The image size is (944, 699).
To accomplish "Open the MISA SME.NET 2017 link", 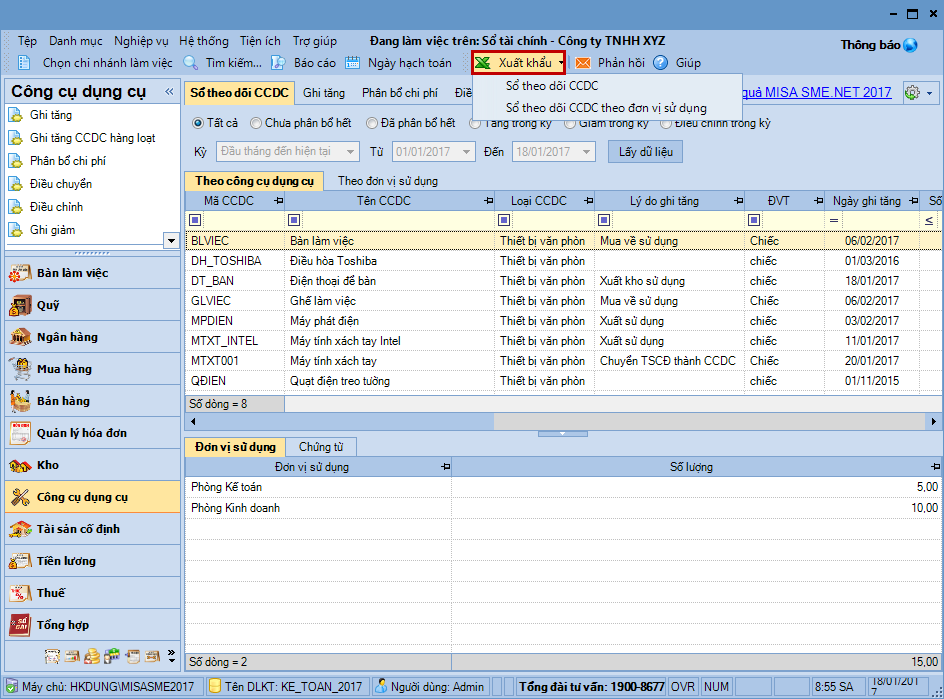I will tap(816, 92).
